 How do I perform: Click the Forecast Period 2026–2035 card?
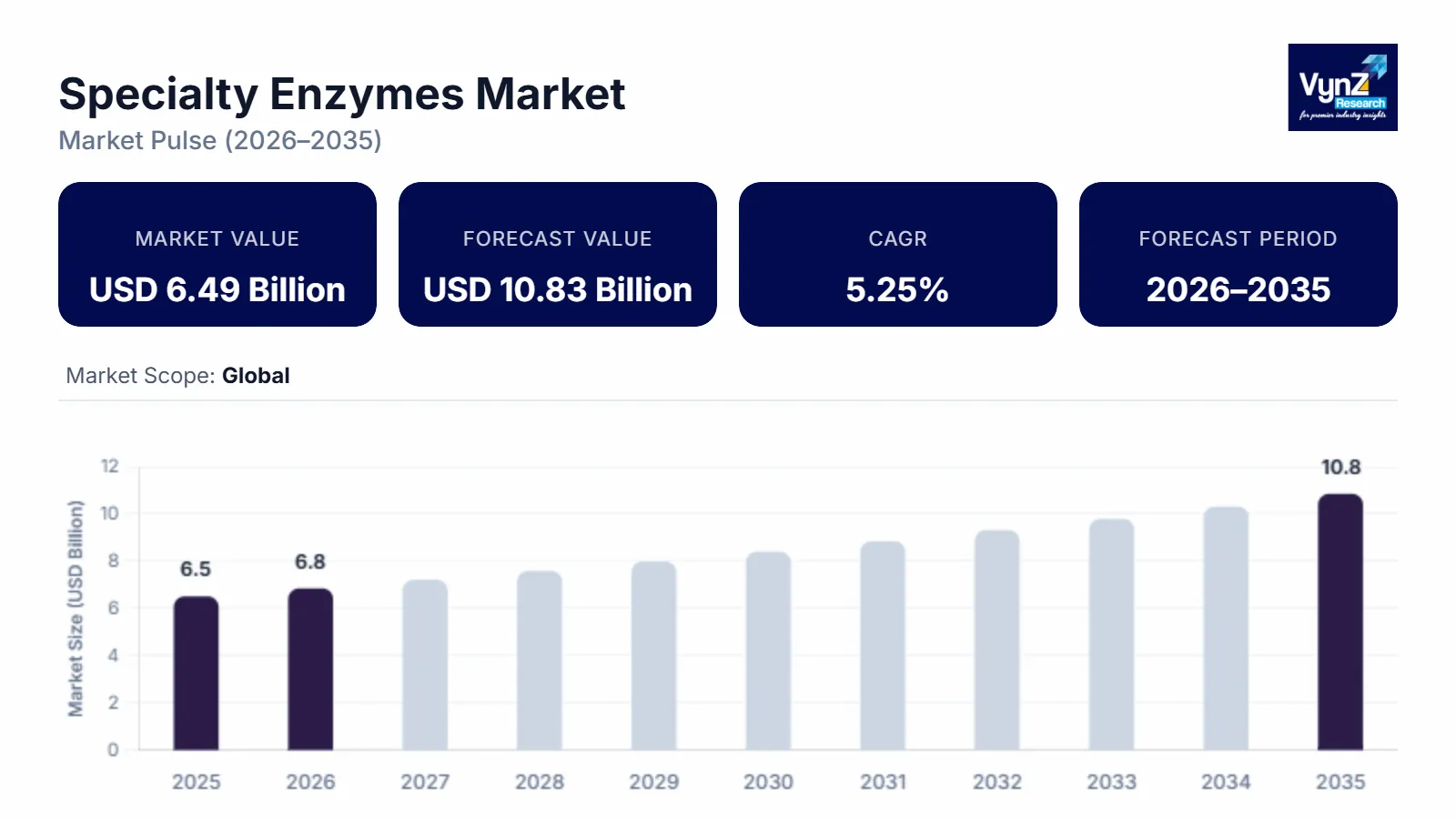[1238, 255]
